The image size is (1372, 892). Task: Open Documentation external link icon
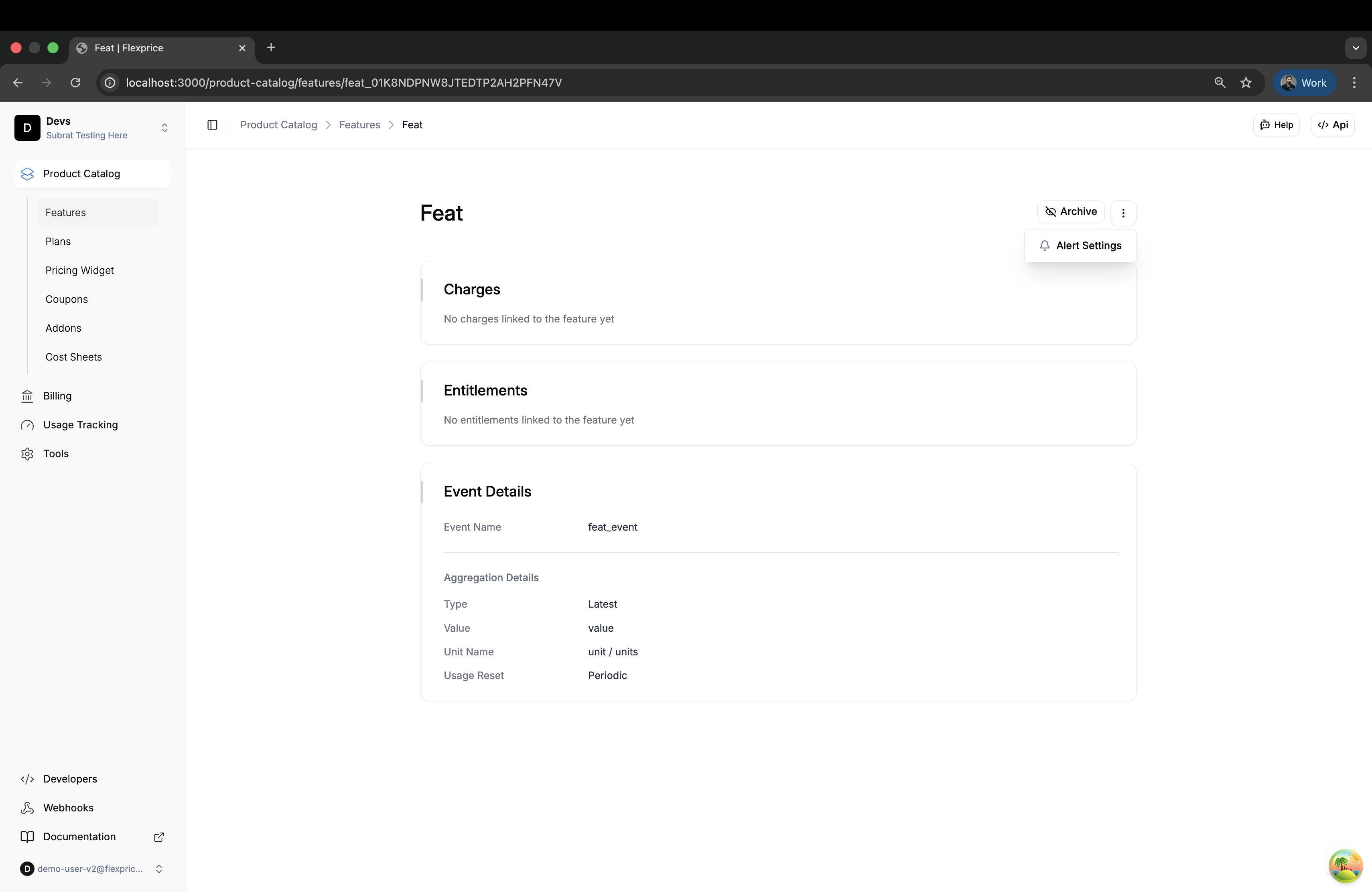(x=159, y=837)
